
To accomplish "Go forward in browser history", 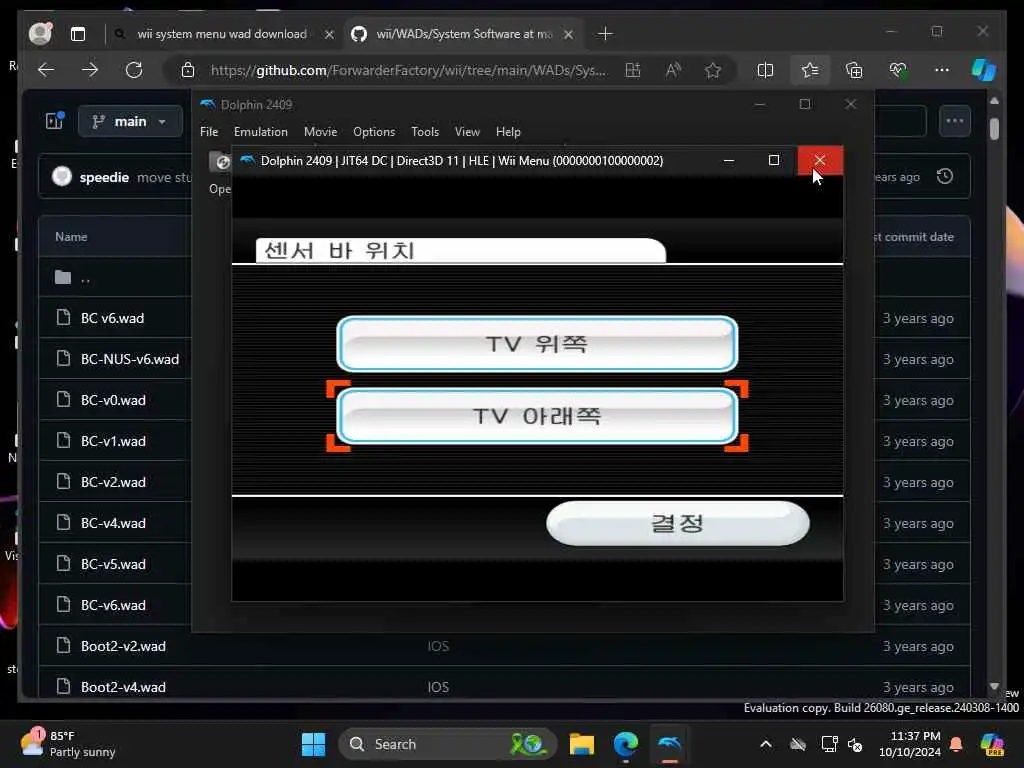I will click(x=89, y=70).
